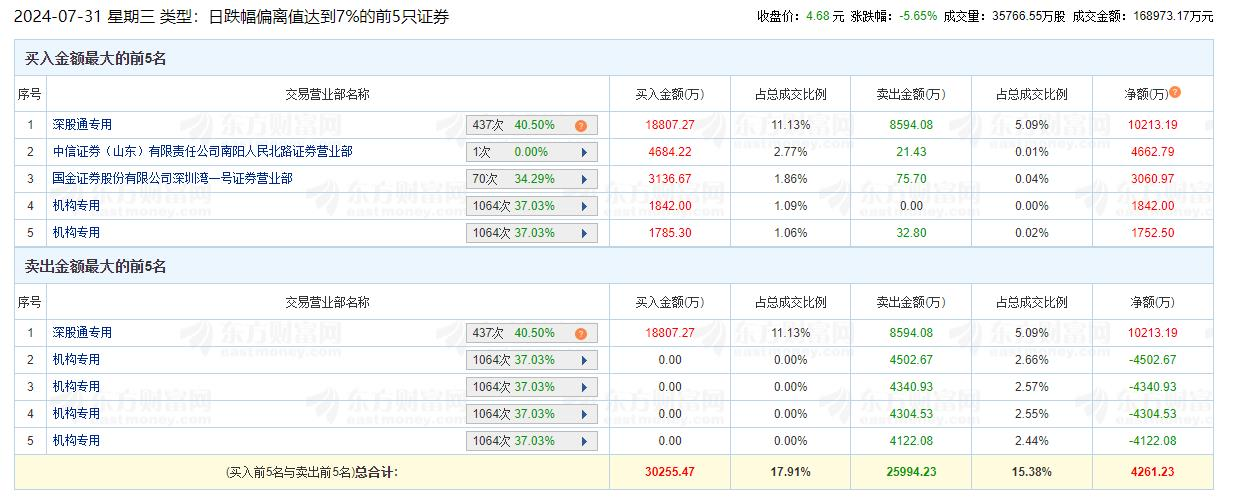
Task: Click the help icon beside 净额(万) header
Action: coord(1175,92)
